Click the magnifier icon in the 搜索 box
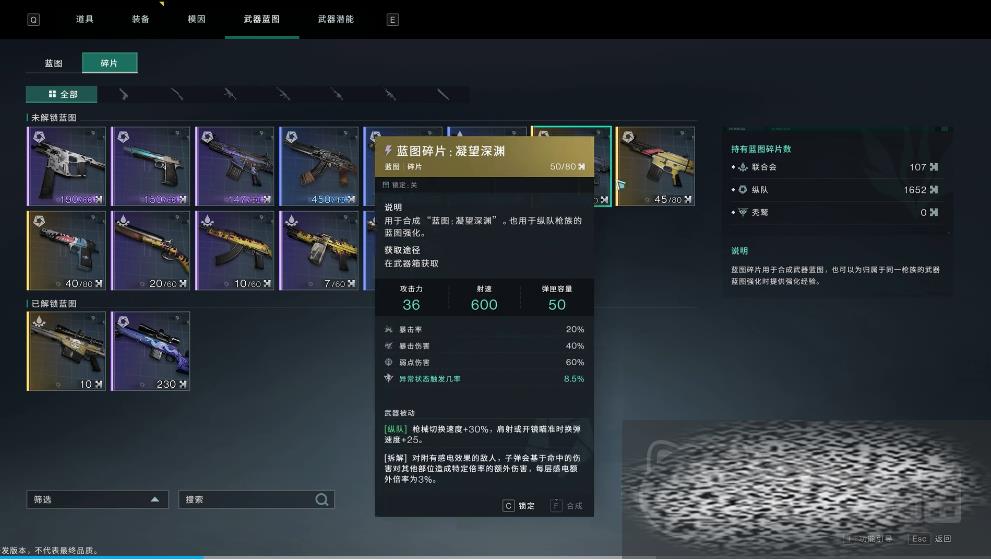The height and width of the screenshot is (560, 991). pyautogui.click(x=322, y=499)
